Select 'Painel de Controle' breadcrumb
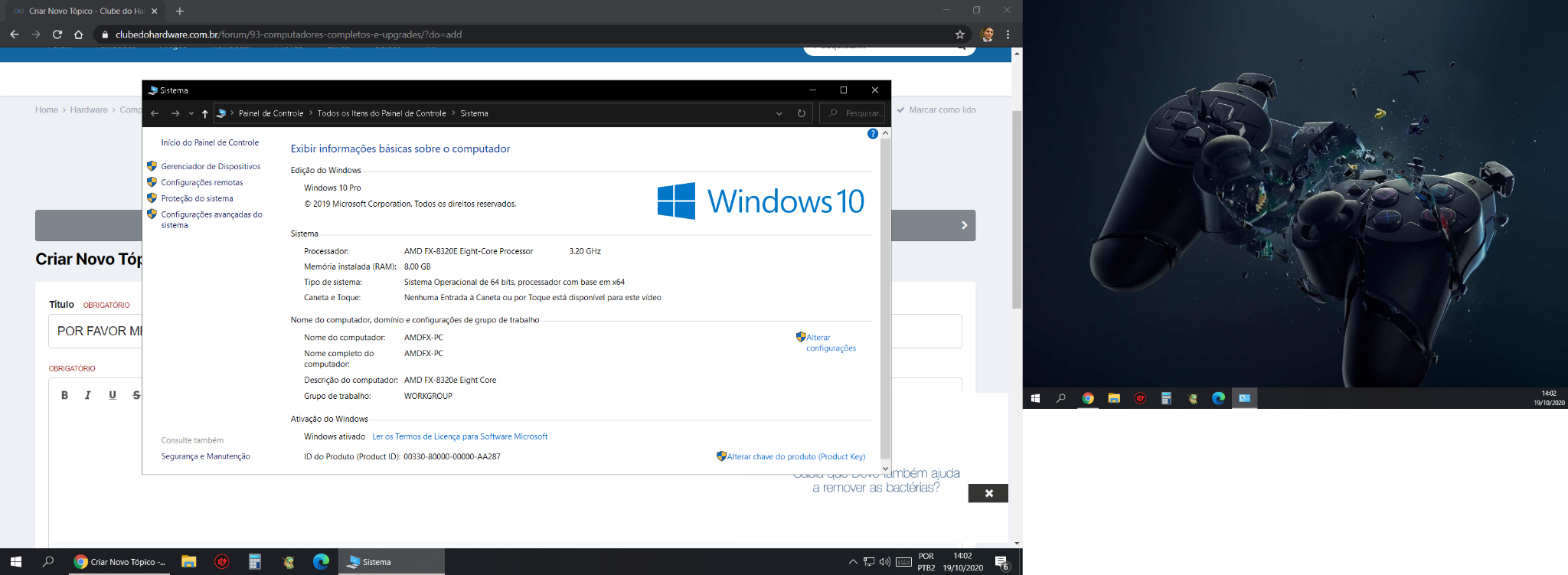Viewport: 1568px width, 575px height. pos(271,113)
